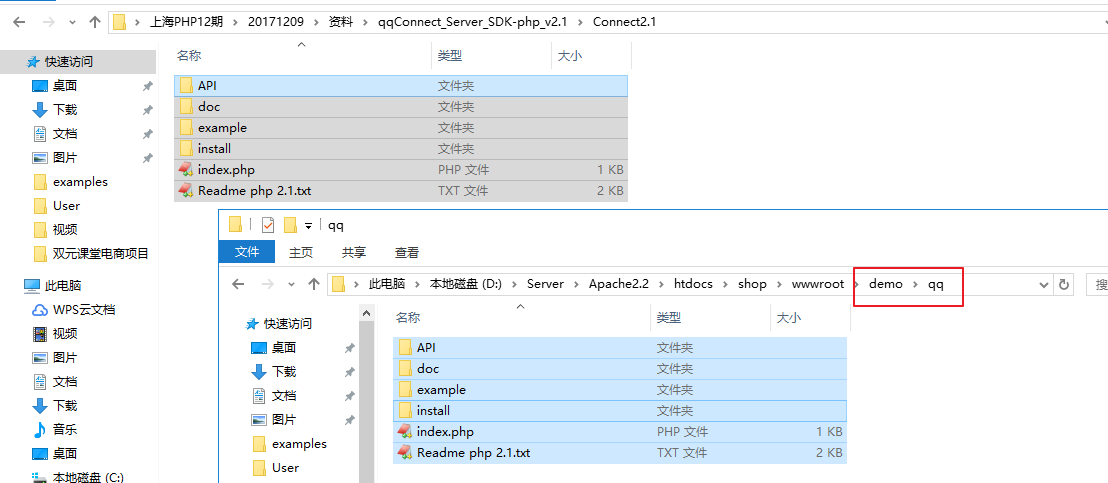The height and width of the screenshot is (483, 1108).
Task: Click the search box in the qq window
Action: (1098, 284)
